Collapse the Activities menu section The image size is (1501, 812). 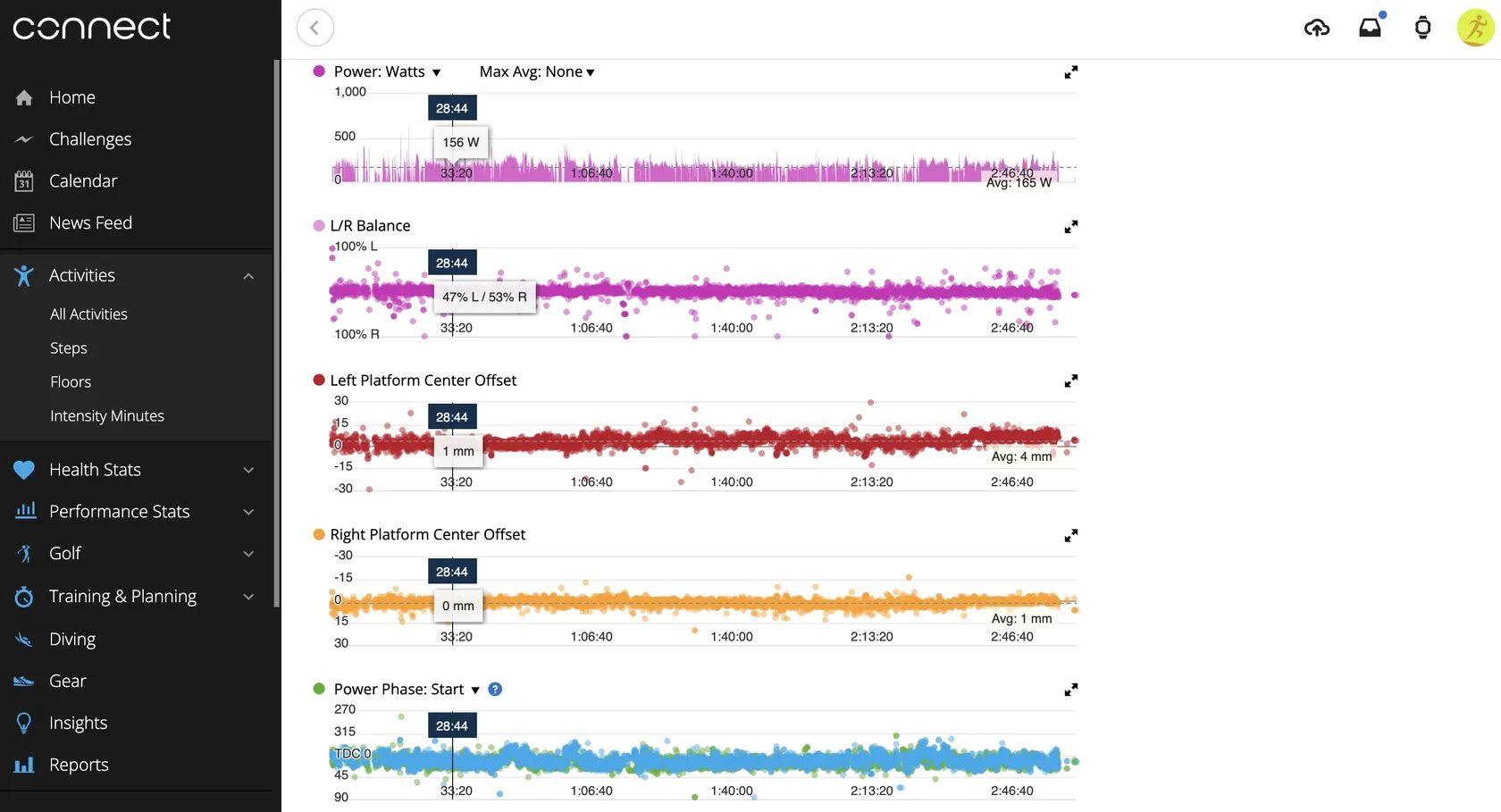248,276
